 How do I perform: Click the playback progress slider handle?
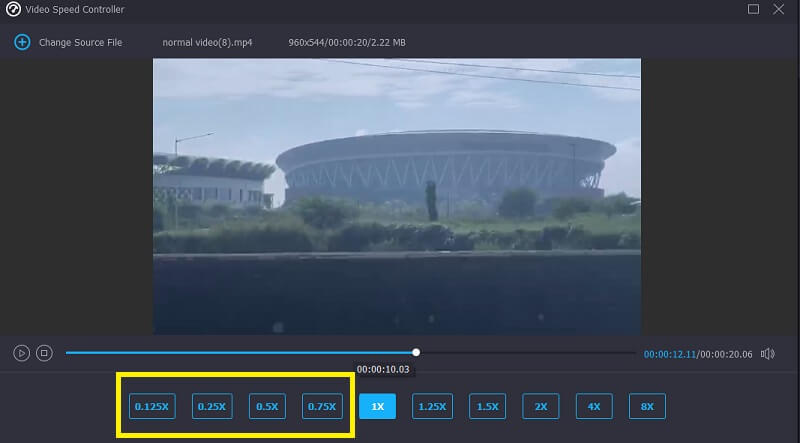click(416, 352)
